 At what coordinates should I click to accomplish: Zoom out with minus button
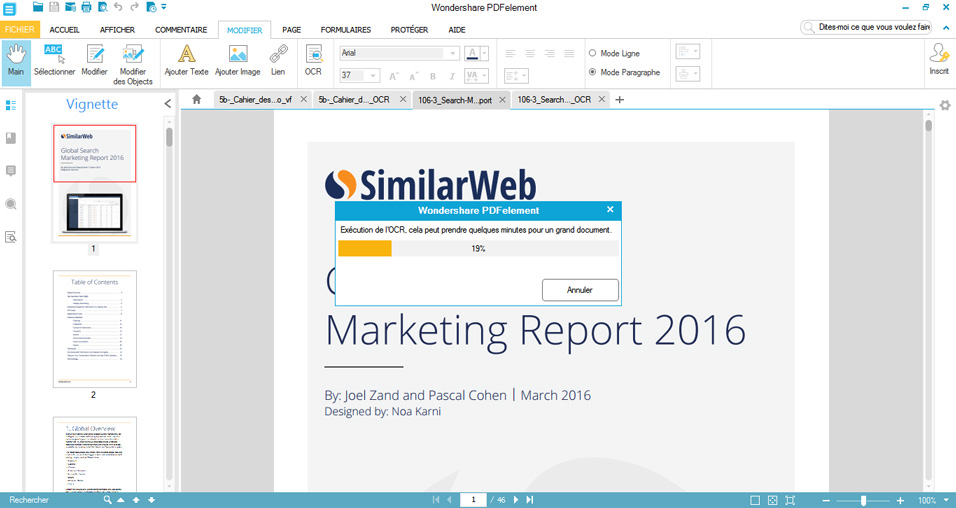pyautogui.click(x=826, y=500)
